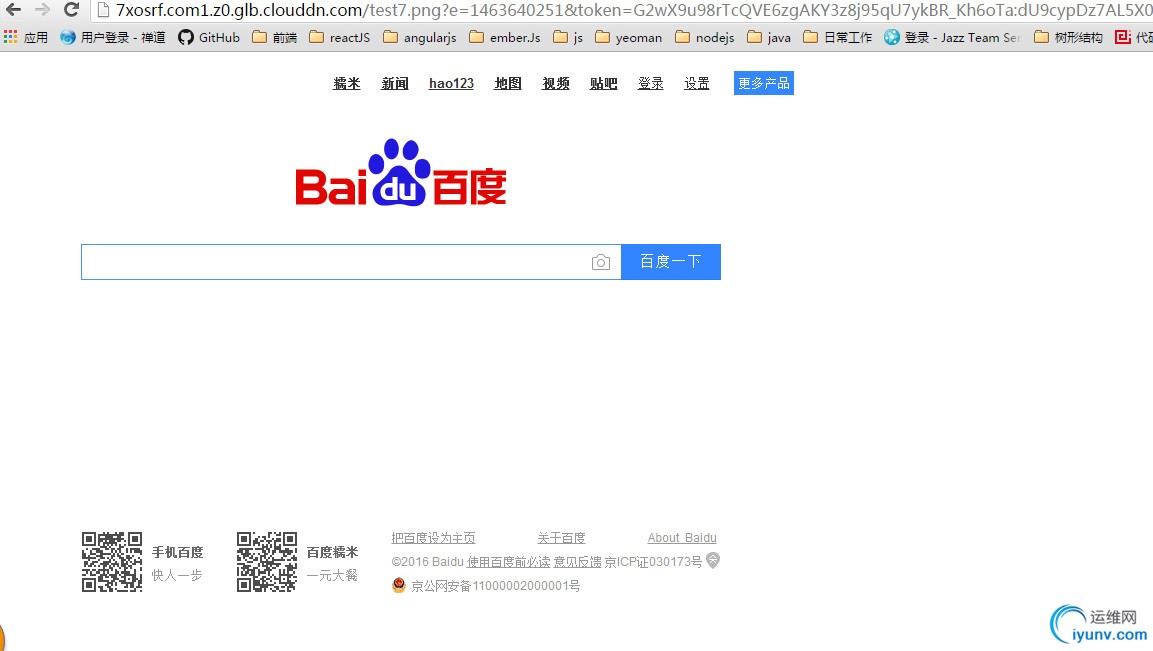
Task: Open the hao123 navigation link
Action: (x=451, y=83)
